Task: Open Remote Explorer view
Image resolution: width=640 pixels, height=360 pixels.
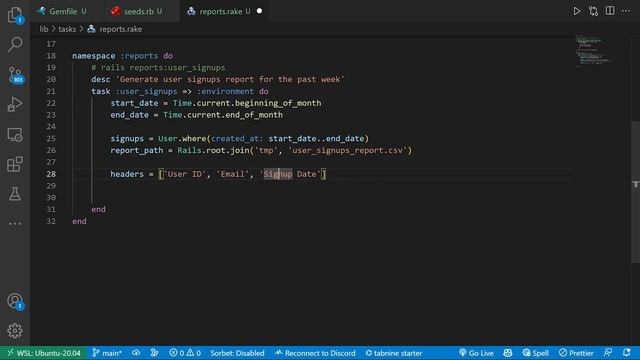Action: (15, 135)
